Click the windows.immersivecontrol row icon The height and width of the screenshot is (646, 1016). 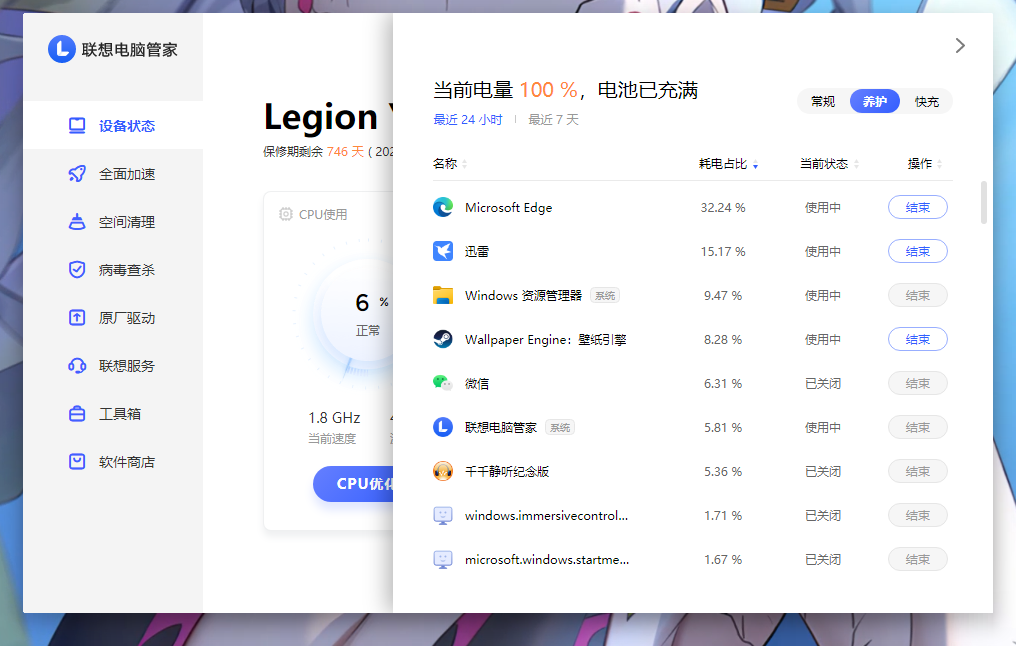pyautogui.click(x=443, y=515)
